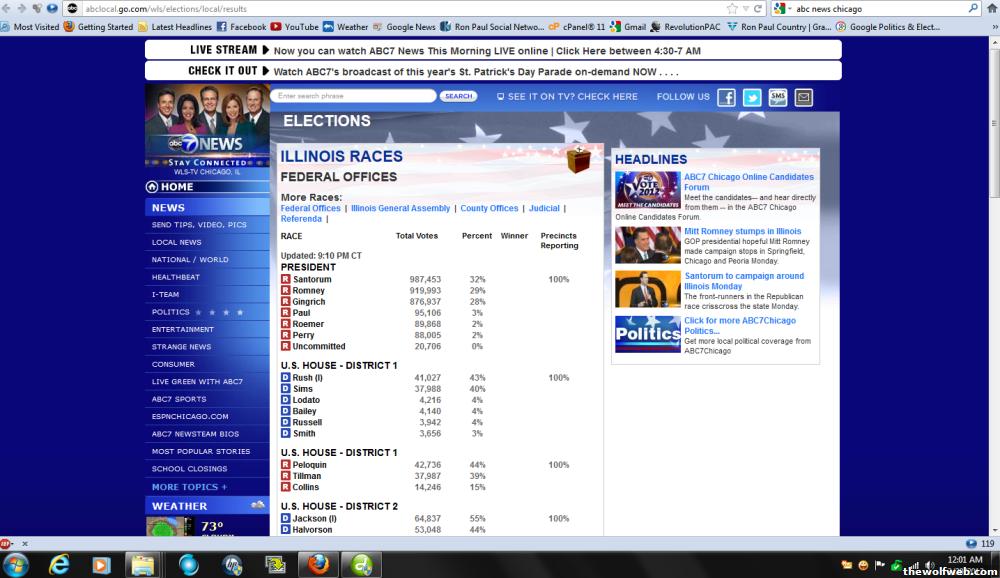Click the Facebook follow icon

click(726, 97)
